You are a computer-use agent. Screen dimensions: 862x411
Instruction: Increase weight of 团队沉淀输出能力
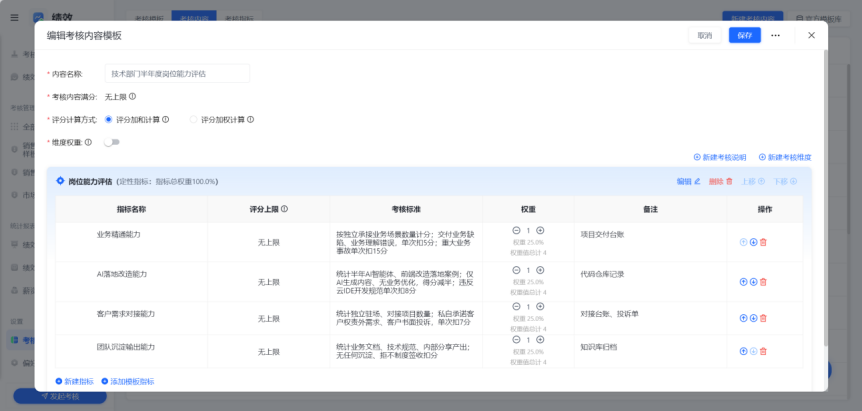(540, 340)
